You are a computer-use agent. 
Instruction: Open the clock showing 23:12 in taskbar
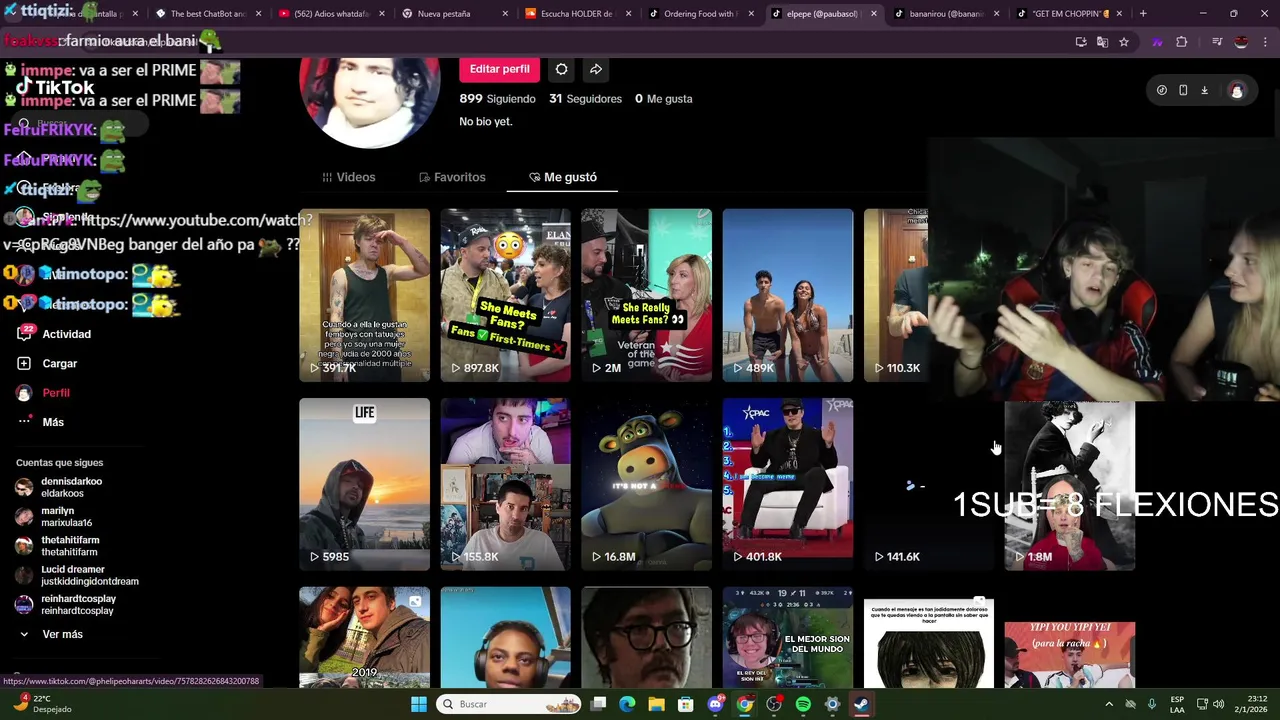[x=1256, y=704]
